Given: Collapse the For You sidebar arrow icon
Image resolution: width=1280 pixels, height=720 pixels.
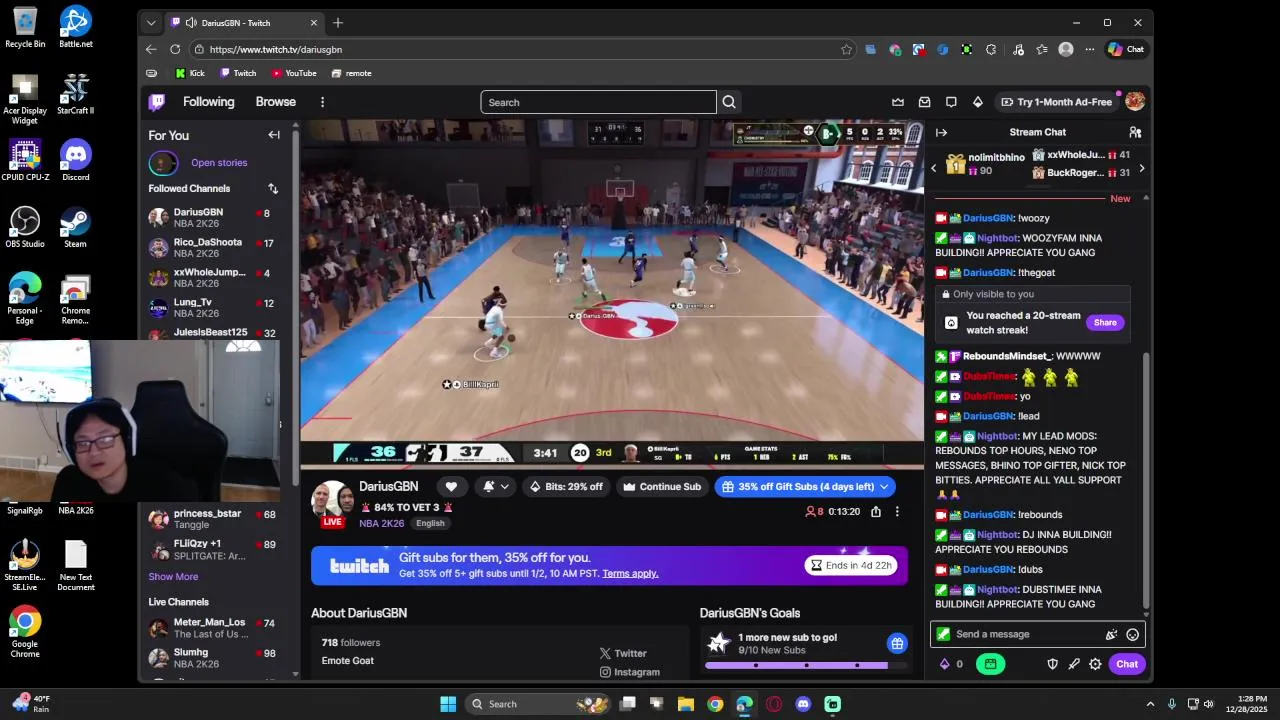Looking at the screenshot, I should pyautogui.click(x=274, y=135).
